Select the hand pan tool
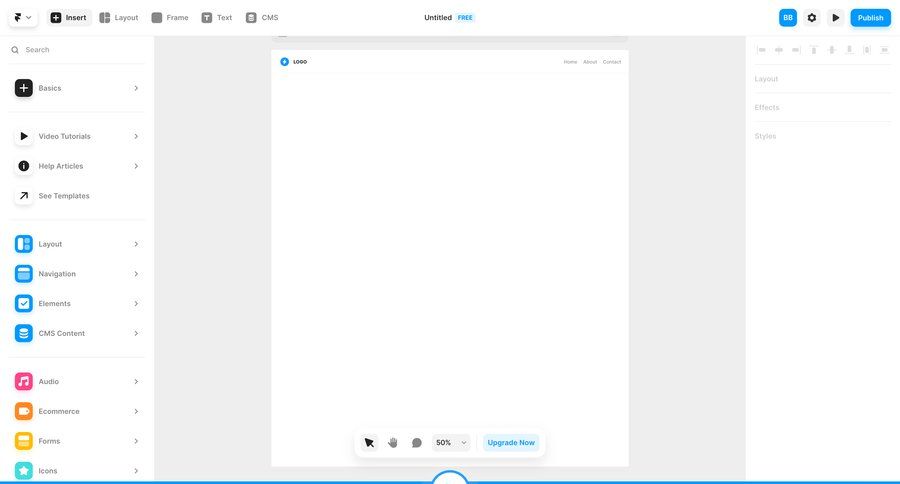 [x=393, y=443]
